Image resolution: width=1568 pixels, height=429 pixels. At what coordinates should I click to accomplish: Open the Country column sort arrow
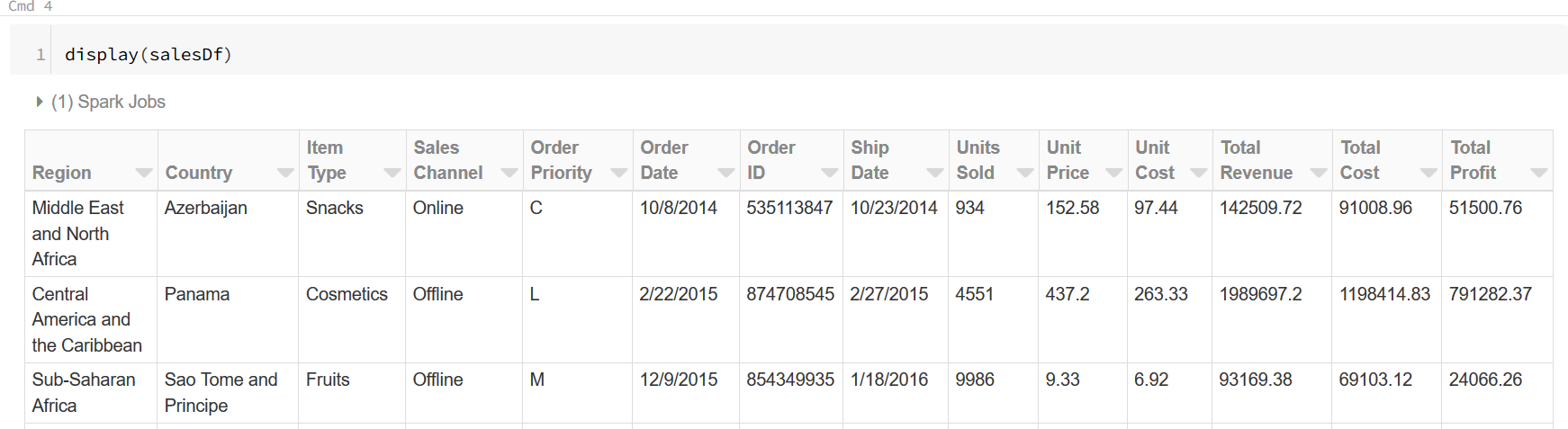pyautogui.click(x=285, y=173)
